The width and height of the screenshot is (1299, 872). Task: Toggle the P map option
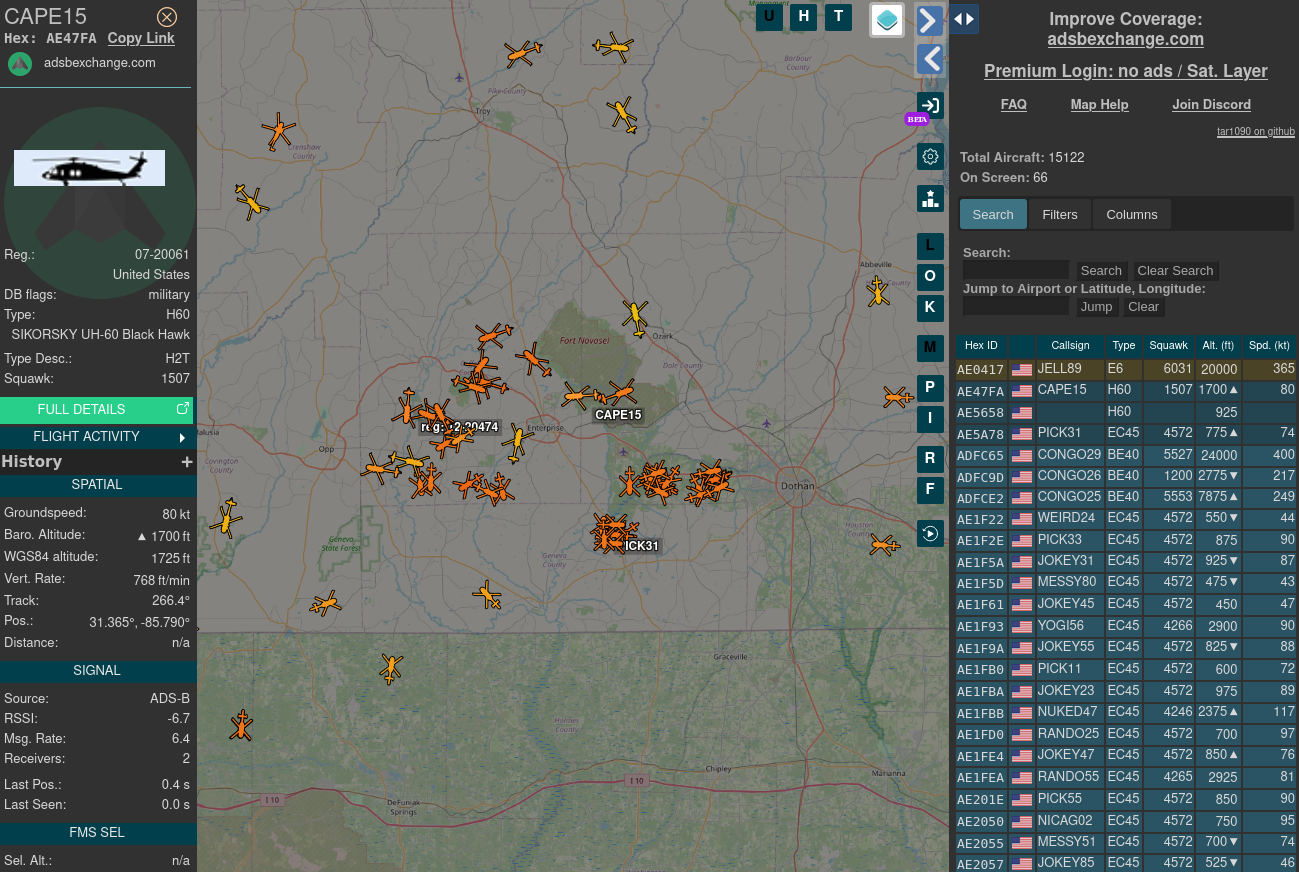pyautogui.click(x=930, y=388)
